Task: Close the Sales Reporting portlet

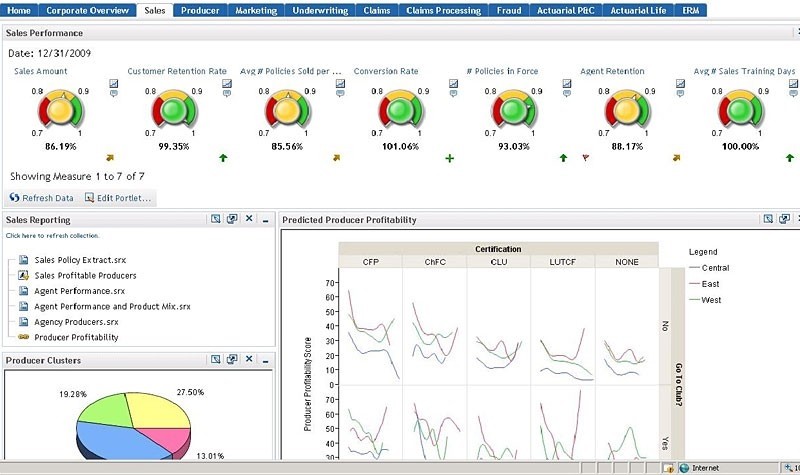Action: click(249, 218)
